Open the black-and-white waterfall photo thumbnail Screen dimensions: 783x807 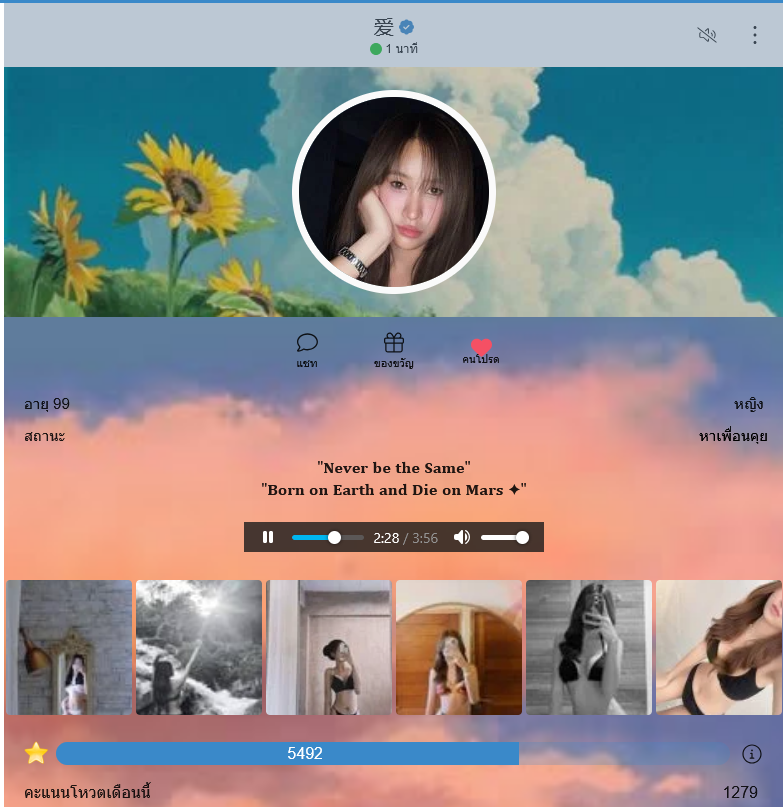199,647
